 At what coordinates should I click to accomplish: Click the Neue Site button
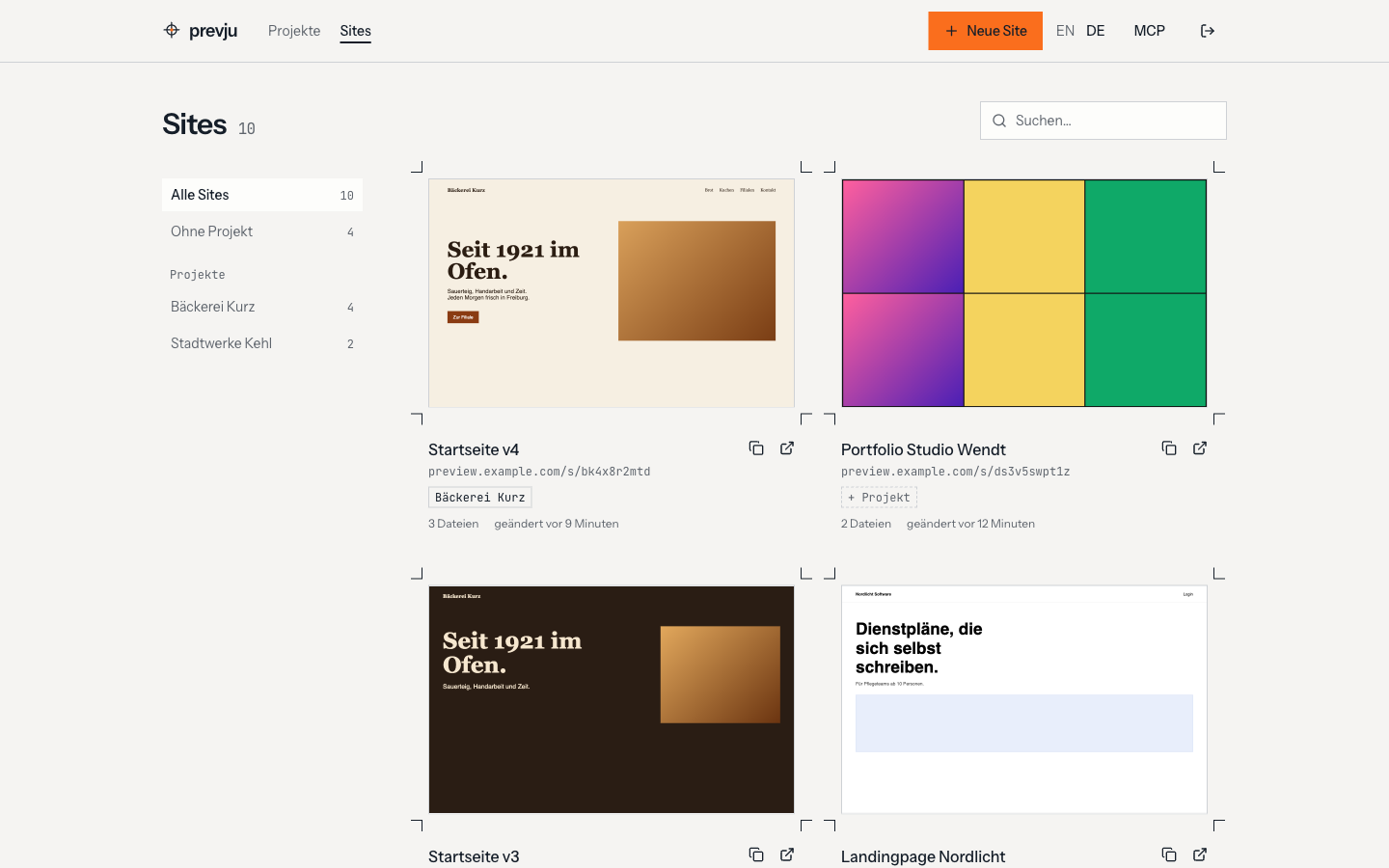(985, 31)
